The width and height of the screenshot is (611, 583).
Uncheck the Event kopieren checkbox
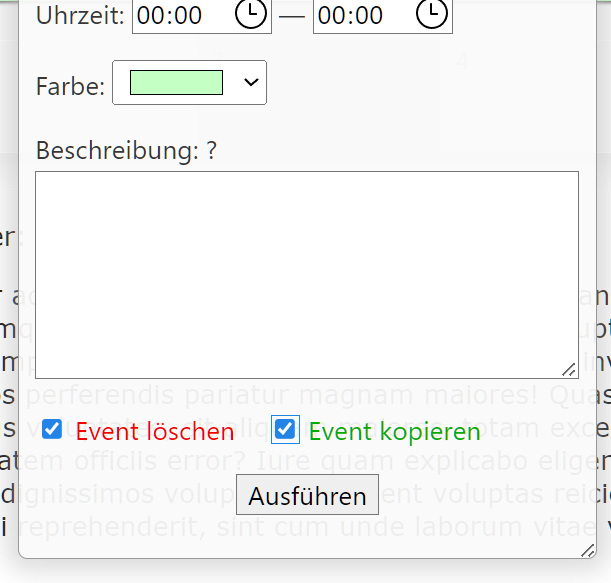pos(286,430)
